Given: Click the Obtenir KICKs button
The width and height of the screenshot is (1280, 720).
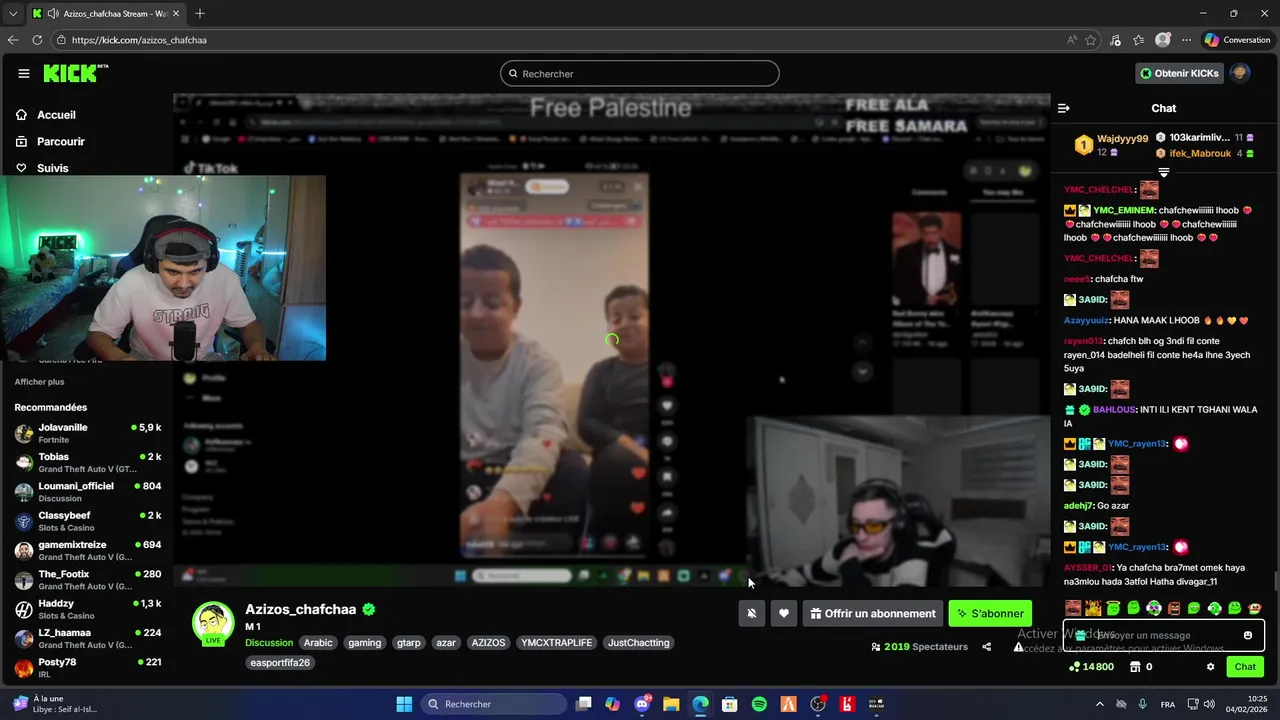Looking at the screenshot, I should click(x=1179, y=73).
